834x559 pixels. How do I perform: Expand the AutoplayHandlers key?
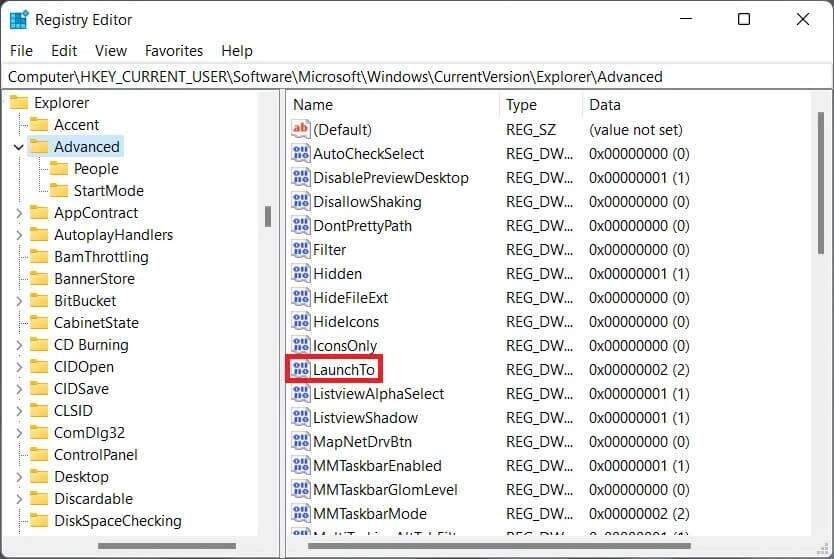coord(19,235)
